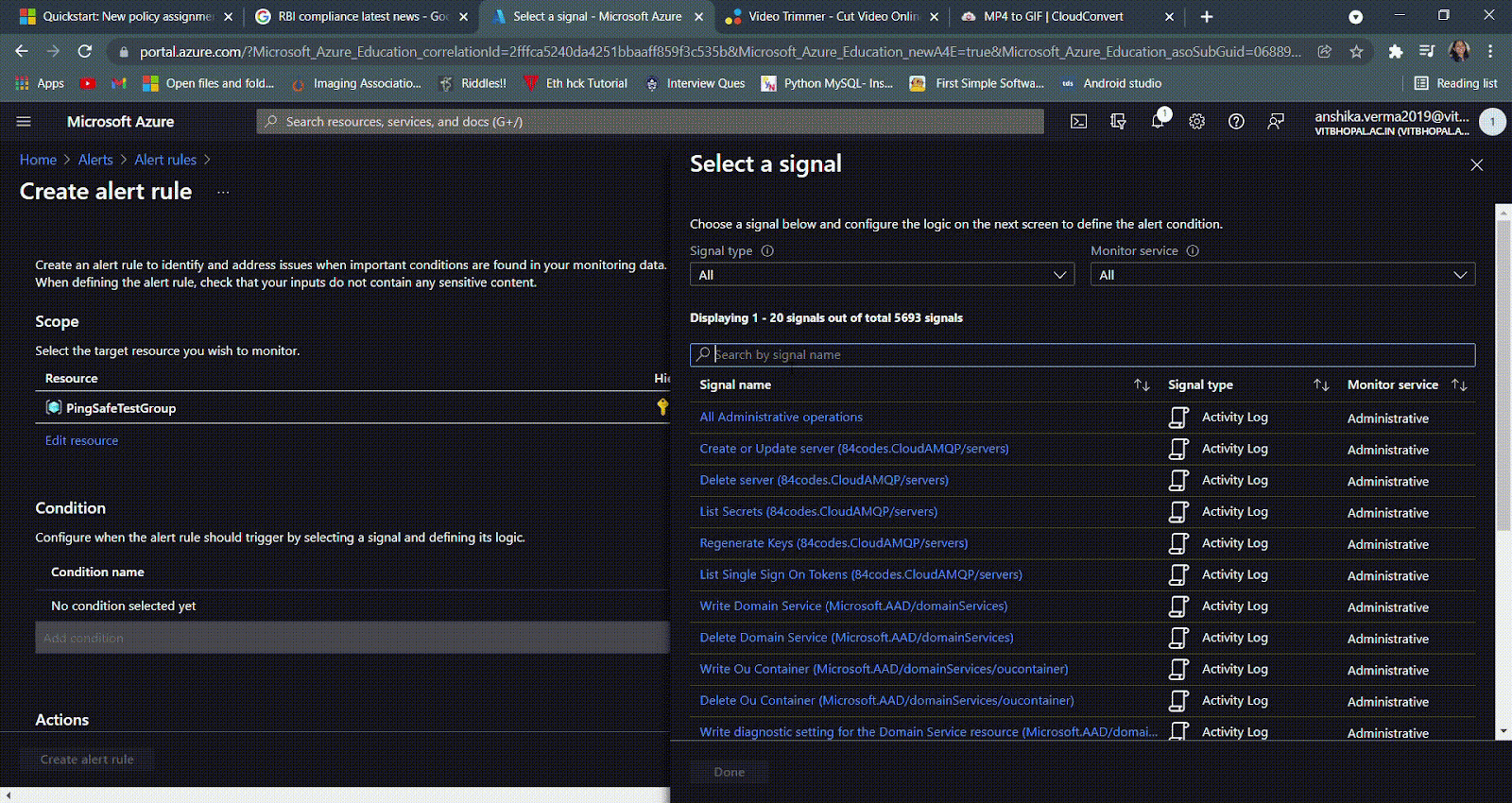Sort signals by Signal name column
Screen dimensions: 1512x803
click(1142, 385)
